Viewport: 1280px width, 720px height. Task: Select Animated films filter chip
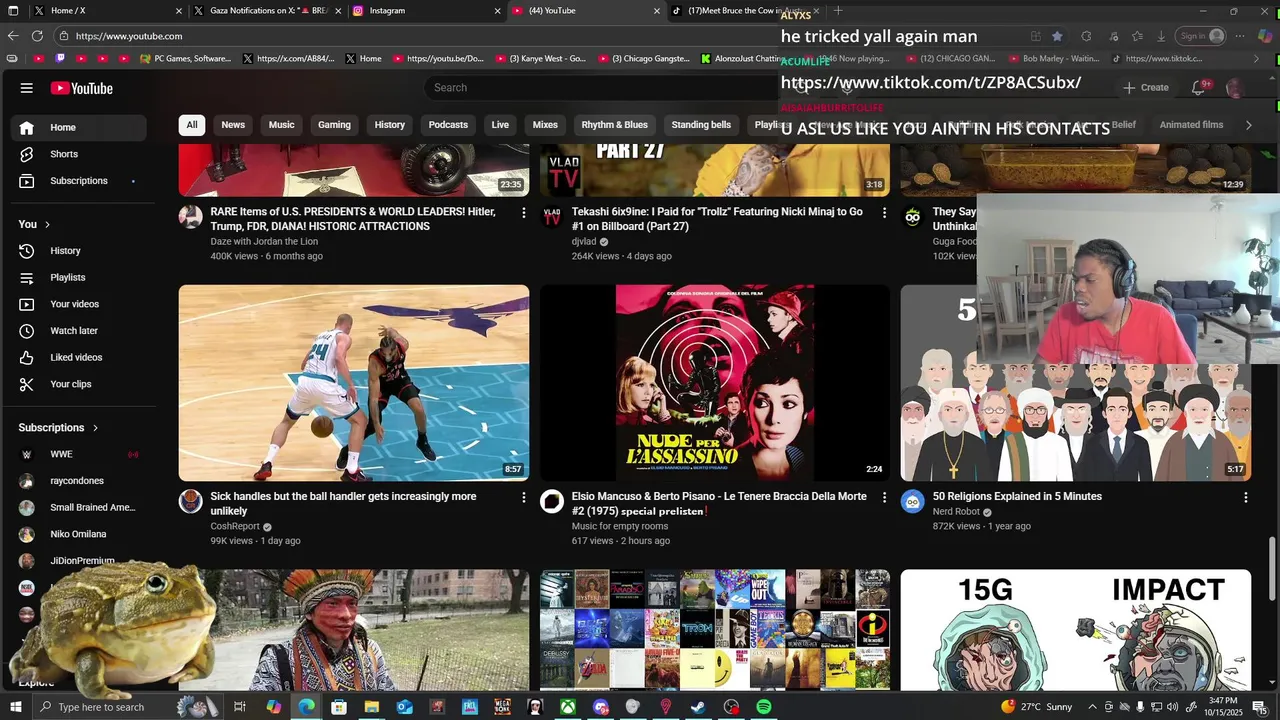(x=1191, y=125)
